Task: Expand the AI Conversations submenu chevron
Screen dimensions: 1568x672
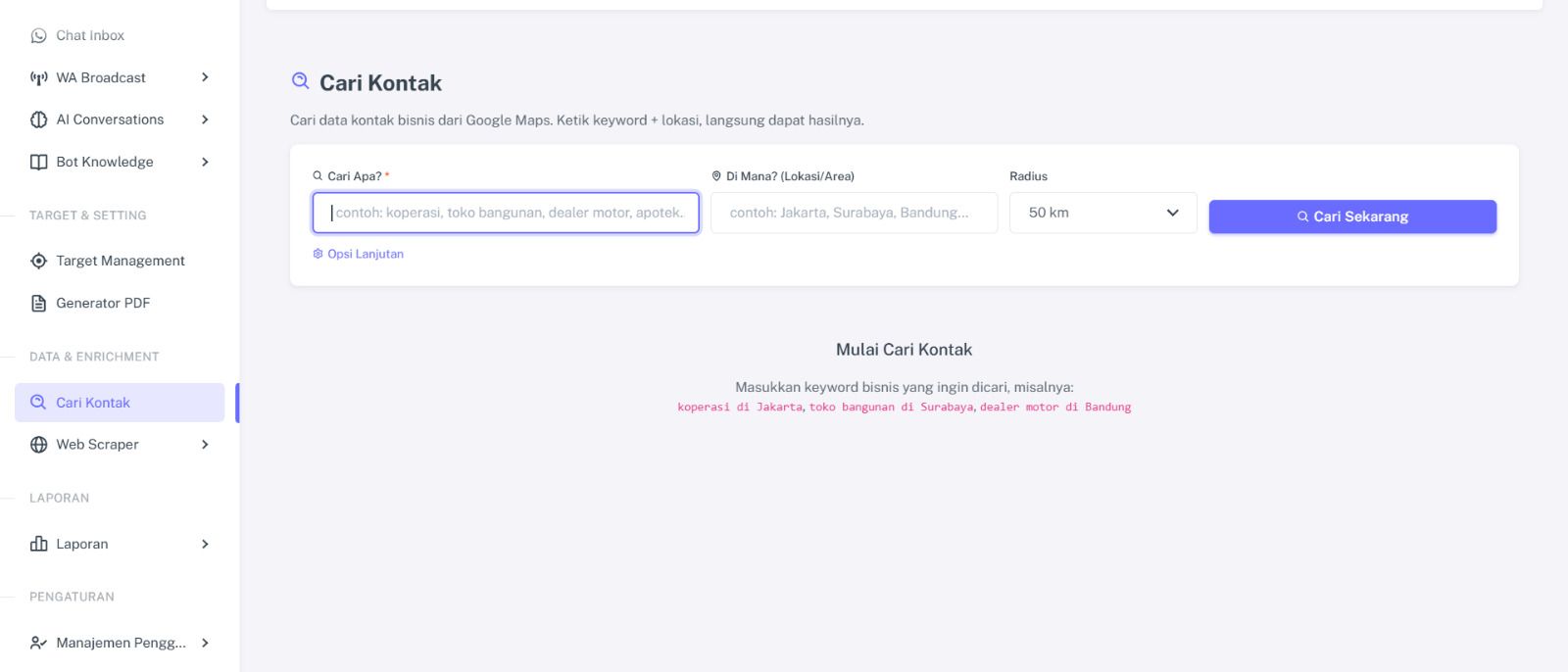Action: [205, 120]
